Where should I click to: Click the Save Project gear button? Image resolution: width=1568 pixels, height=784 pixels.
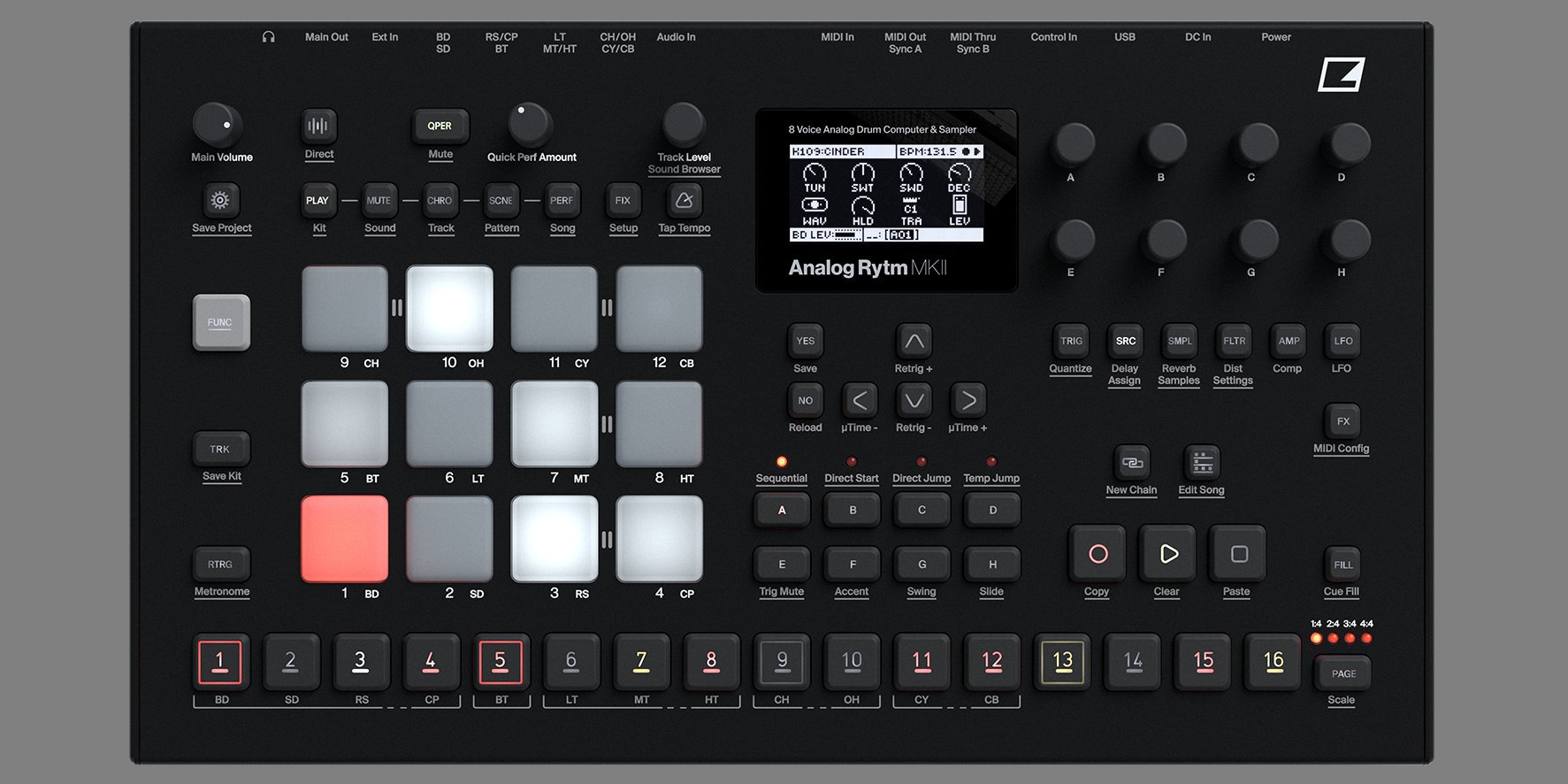[x=220, y=201]
